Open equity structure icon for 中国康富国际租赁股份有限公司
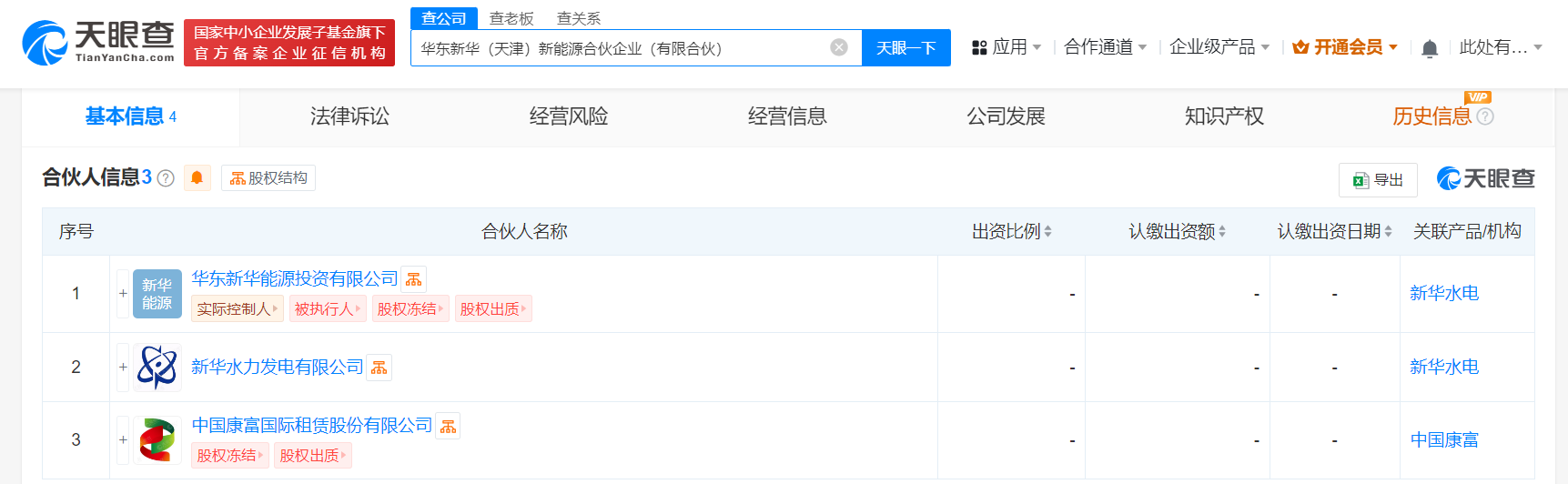The width and height of the screenshot is (1568, 484). 448,426
